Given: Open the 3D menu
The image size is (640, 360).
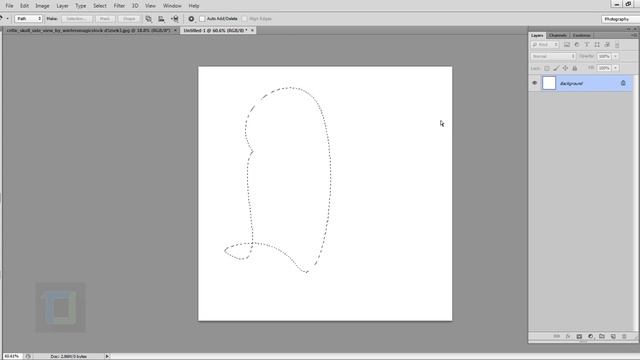Looking at the screenshot, I should pos(135,6).
